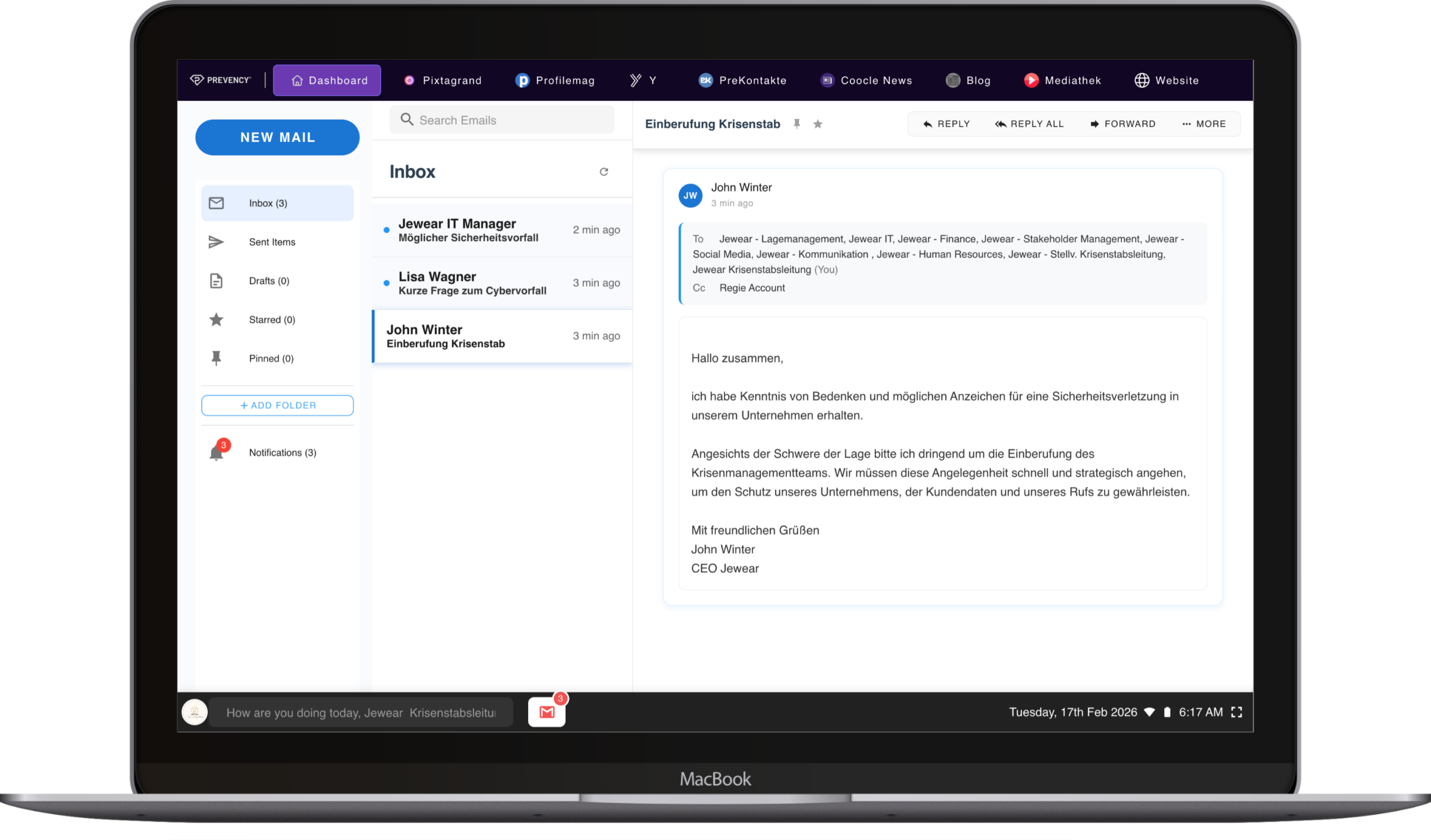The width and height of the screenshot is (1431, 840).
Task: Open the Sent Items folder
Action: (272, 242)
